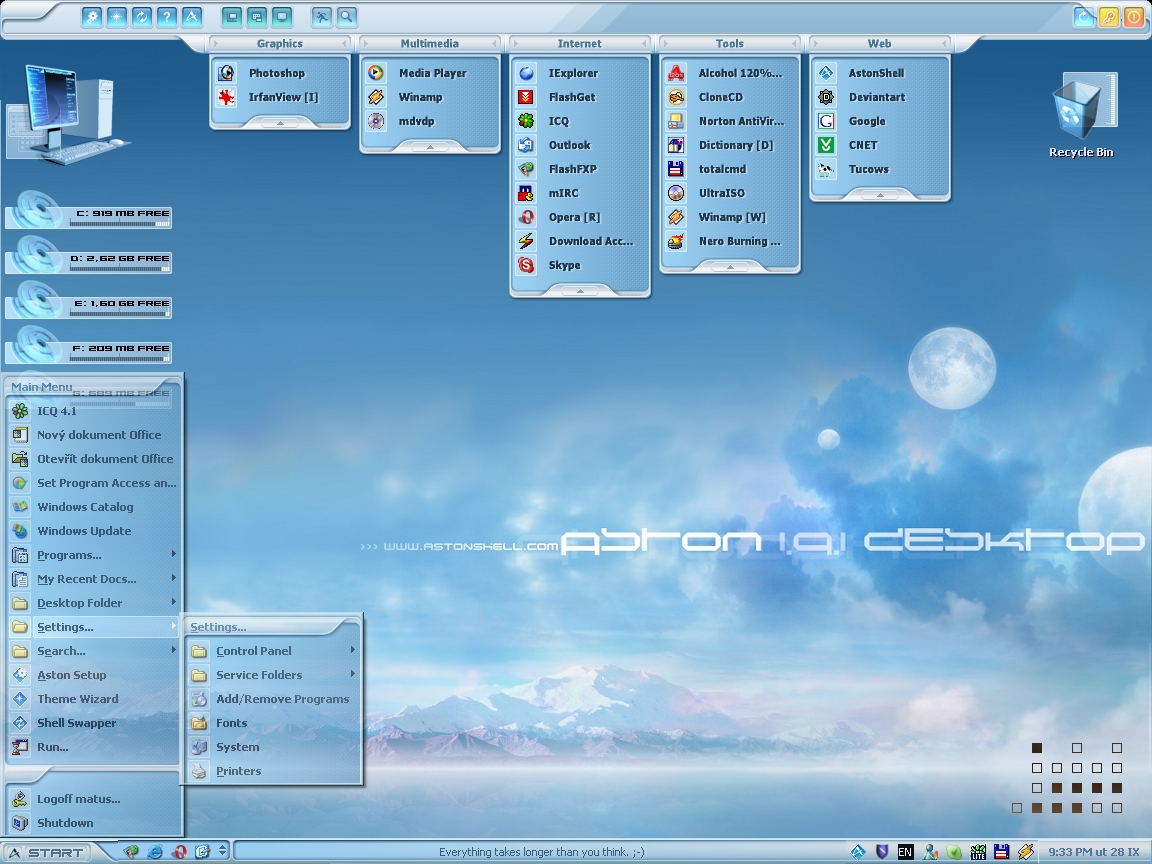
Task: Expand the Control Panel submenu arrow
Action: [x=353, y=650]
